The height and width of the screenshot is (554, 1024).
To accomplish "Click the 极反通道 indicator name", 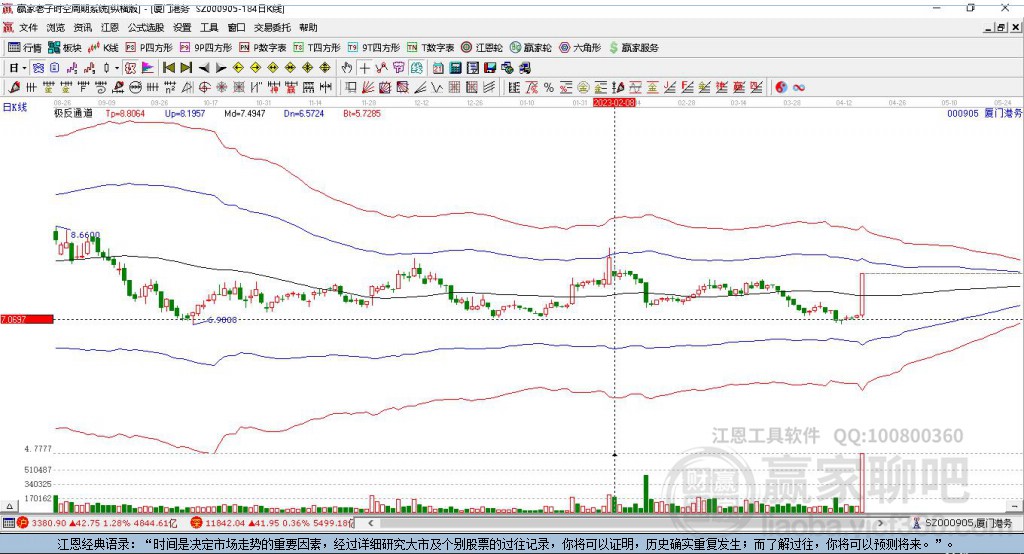I will 73,113.
